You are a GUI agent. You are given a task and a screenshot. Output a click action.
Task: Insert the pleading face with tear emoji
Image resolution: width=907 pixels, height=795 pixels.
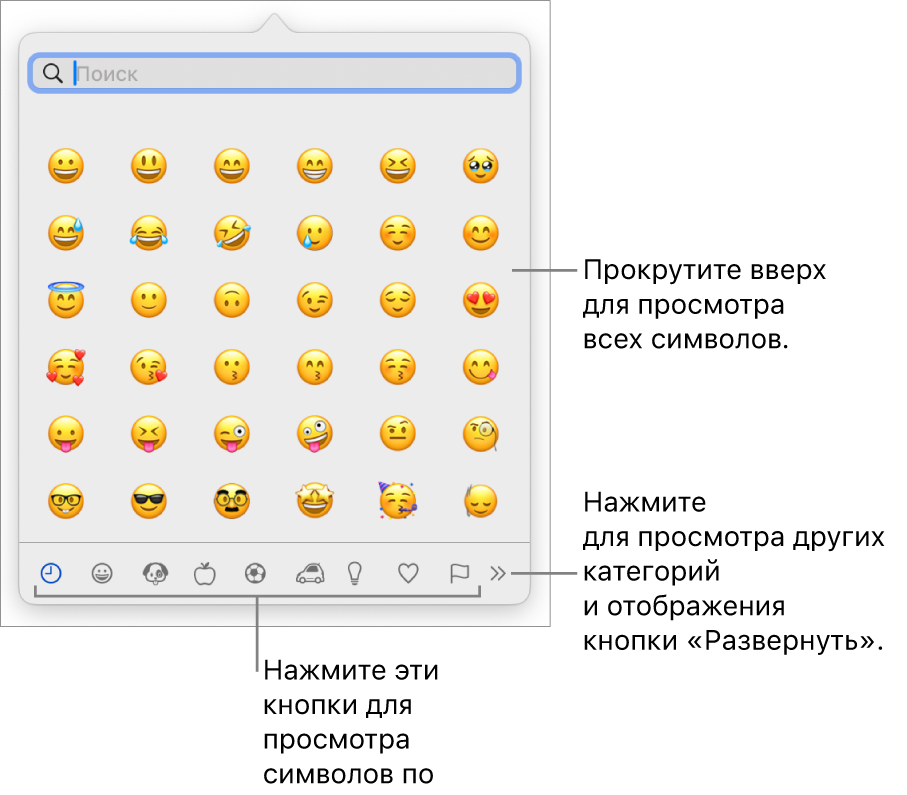481,166
